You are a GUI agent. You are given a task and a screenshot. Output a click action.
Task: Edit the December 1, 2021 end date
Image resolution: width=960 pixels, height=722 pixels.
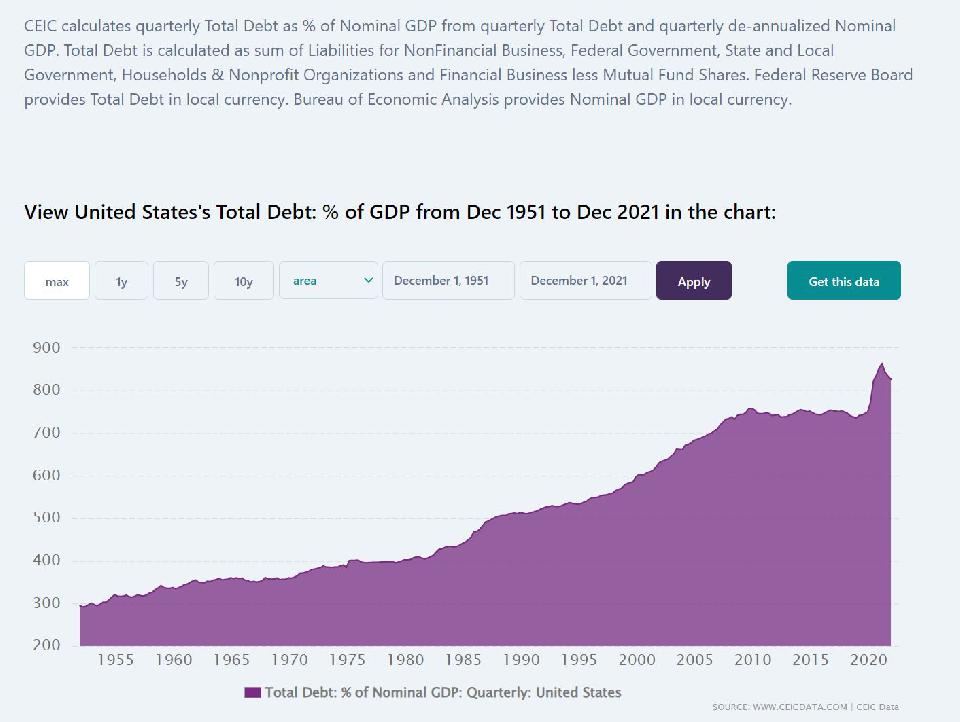click(585, 281)
